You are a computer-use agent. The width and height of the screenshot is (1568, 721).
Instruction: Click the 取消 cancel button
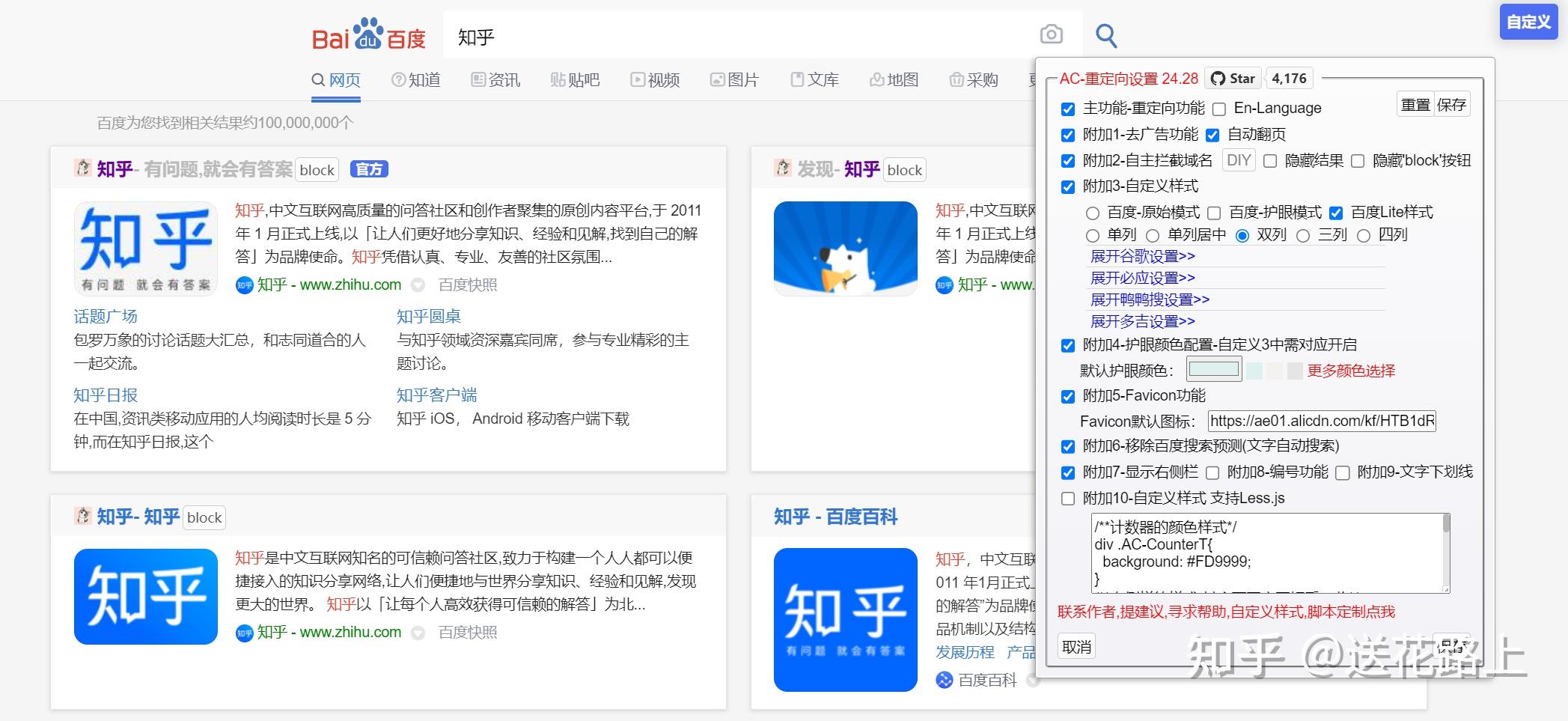pos(1076,647)
